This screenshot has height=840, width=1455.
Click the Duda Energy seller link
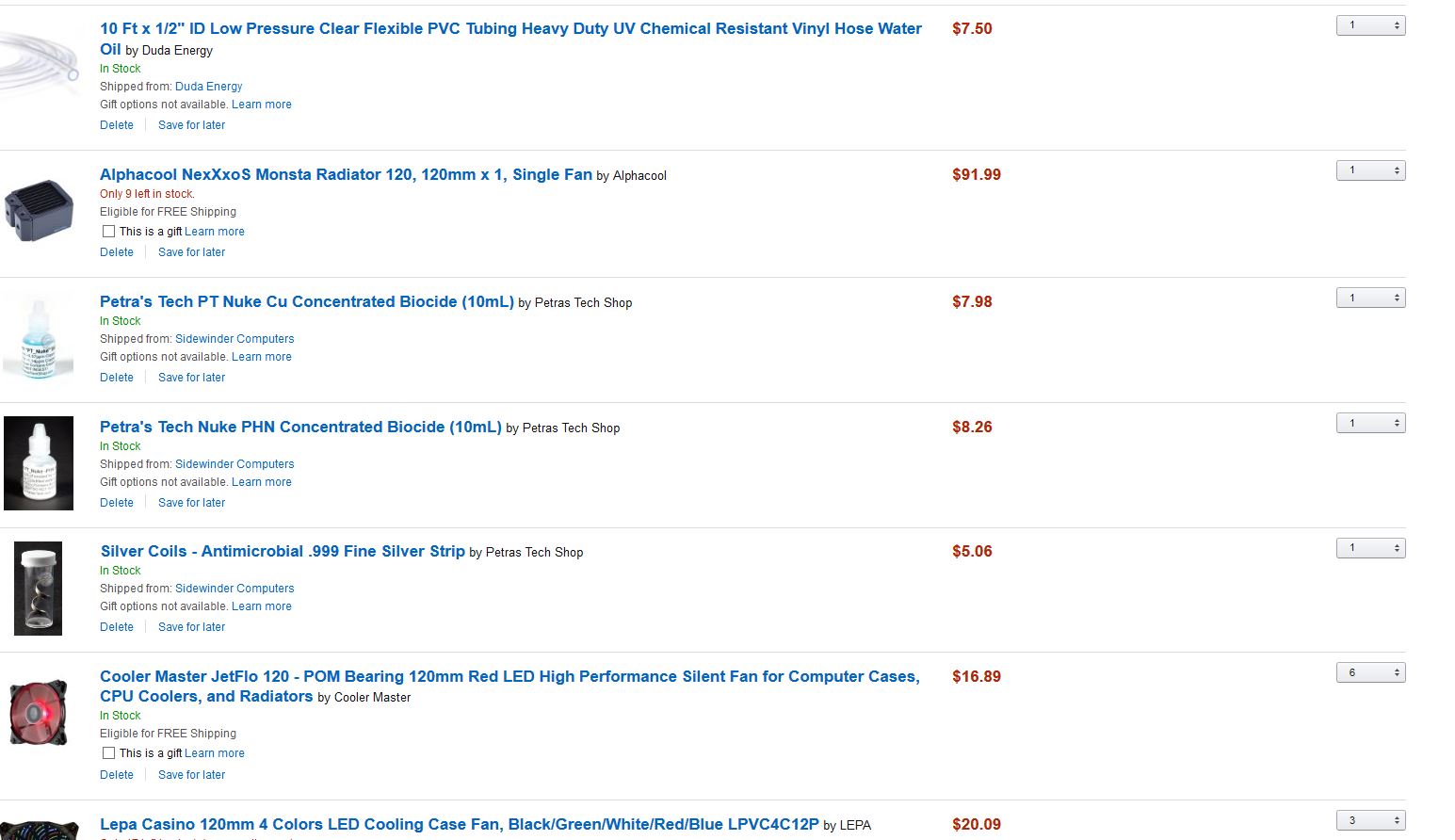point(208,87)
